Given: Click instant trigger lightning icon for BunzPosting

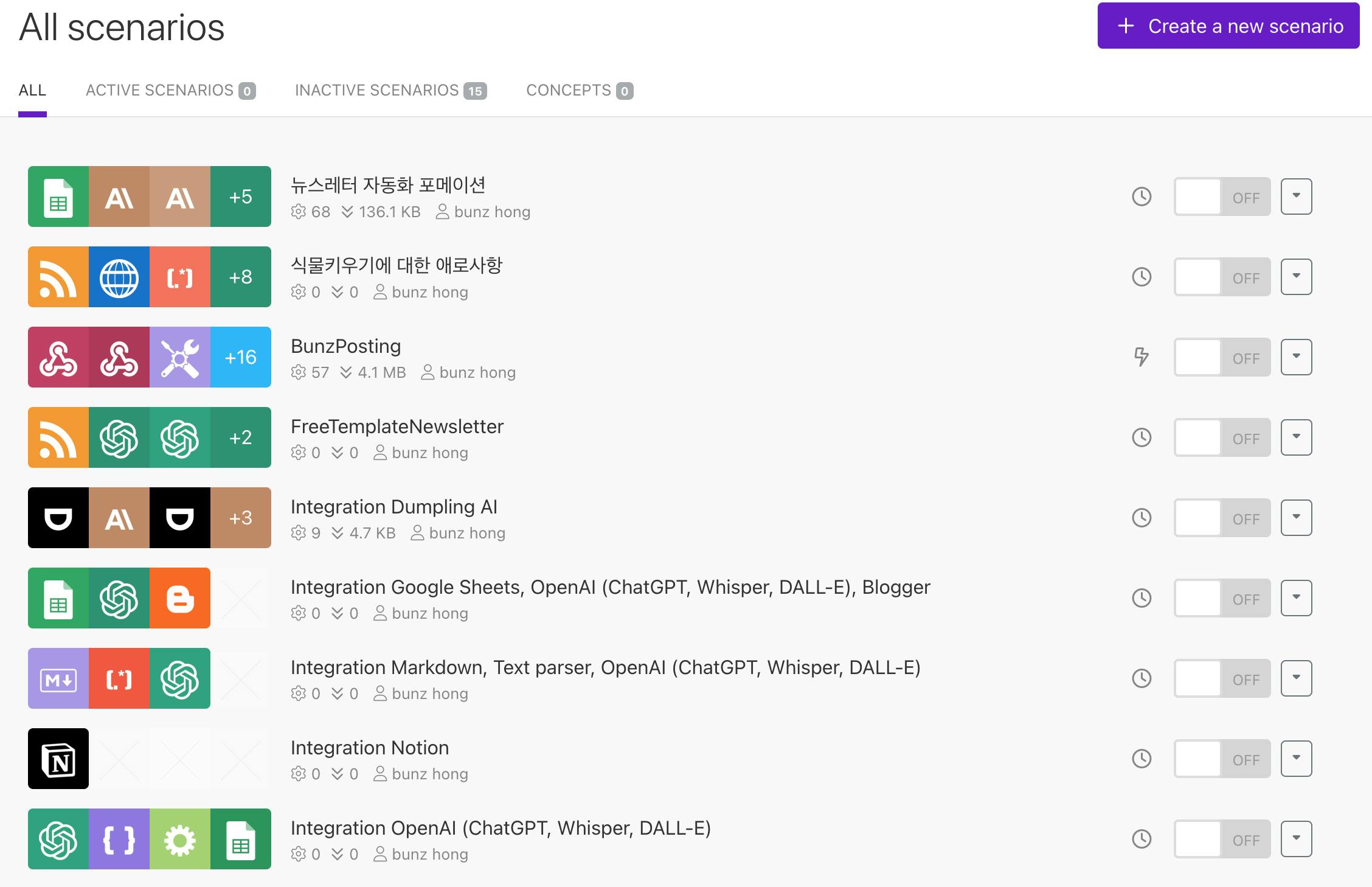Looking at the screenshot, I should click(1142, 357).
